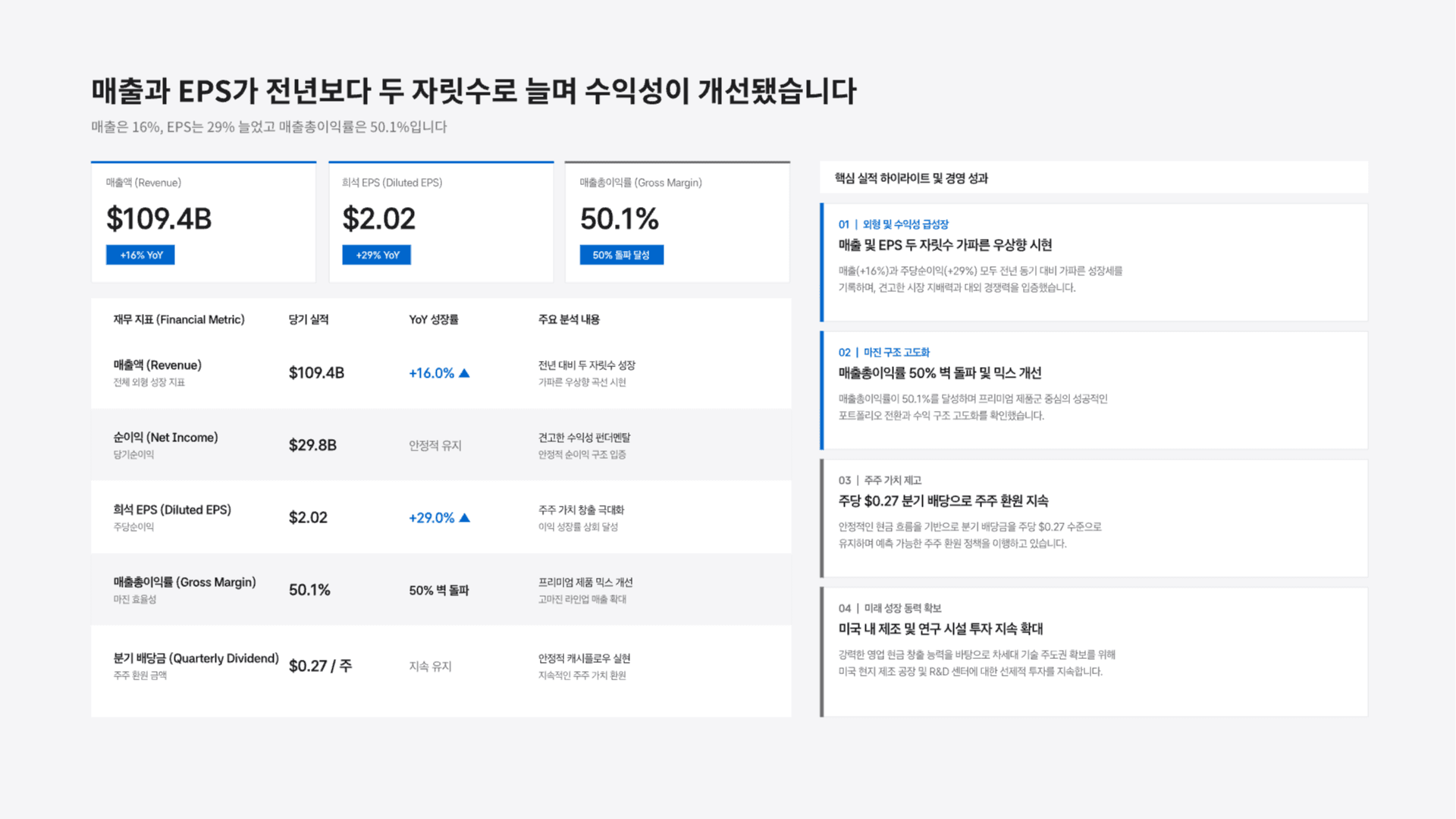The image size is (1456, 819).
Task: Click the 매출총이익률 (Gross Margin) row label in table
Action: pos(184,582)
